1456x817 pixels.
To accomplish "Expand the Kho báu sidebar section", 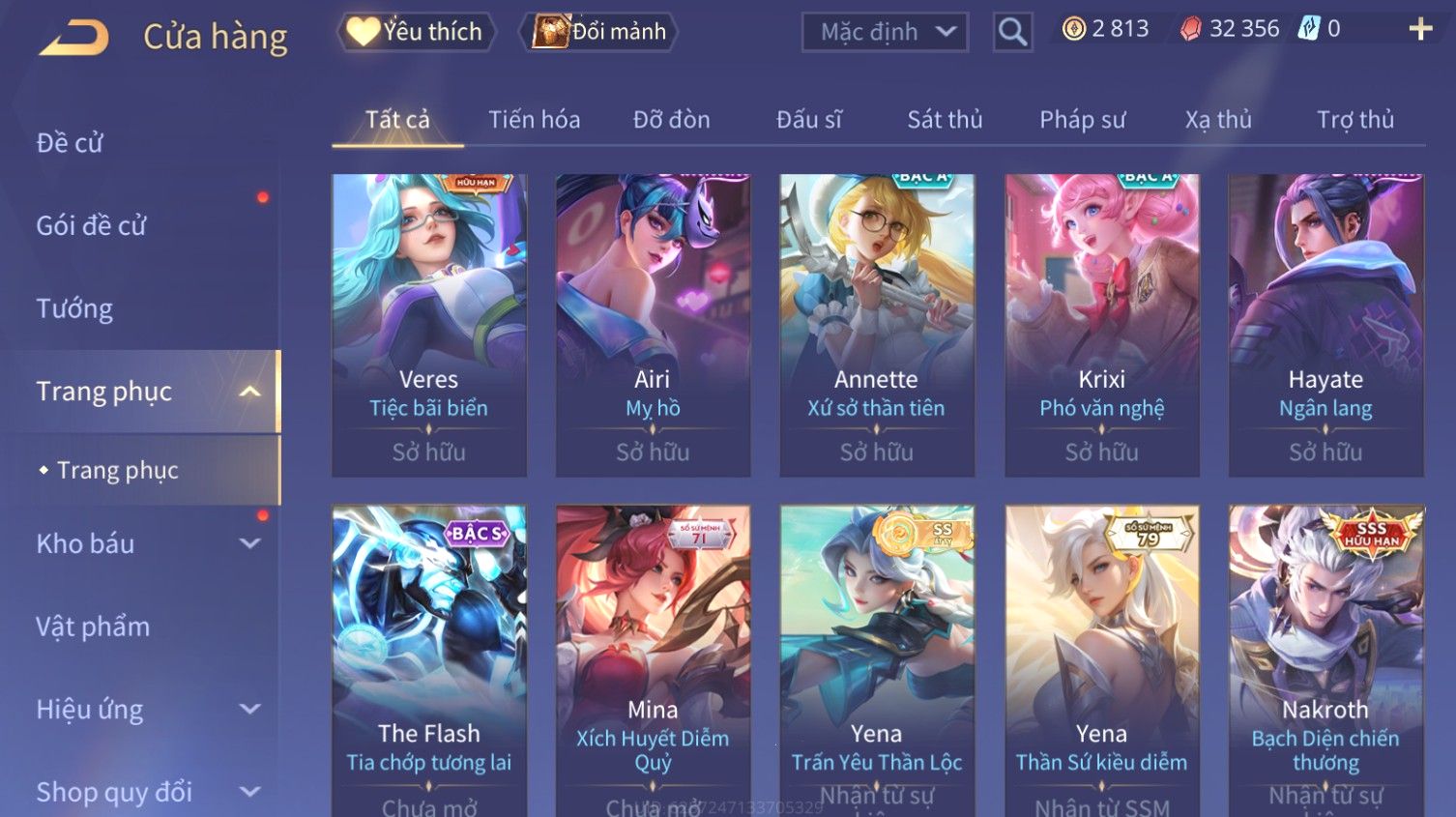I will pos(249,543).
